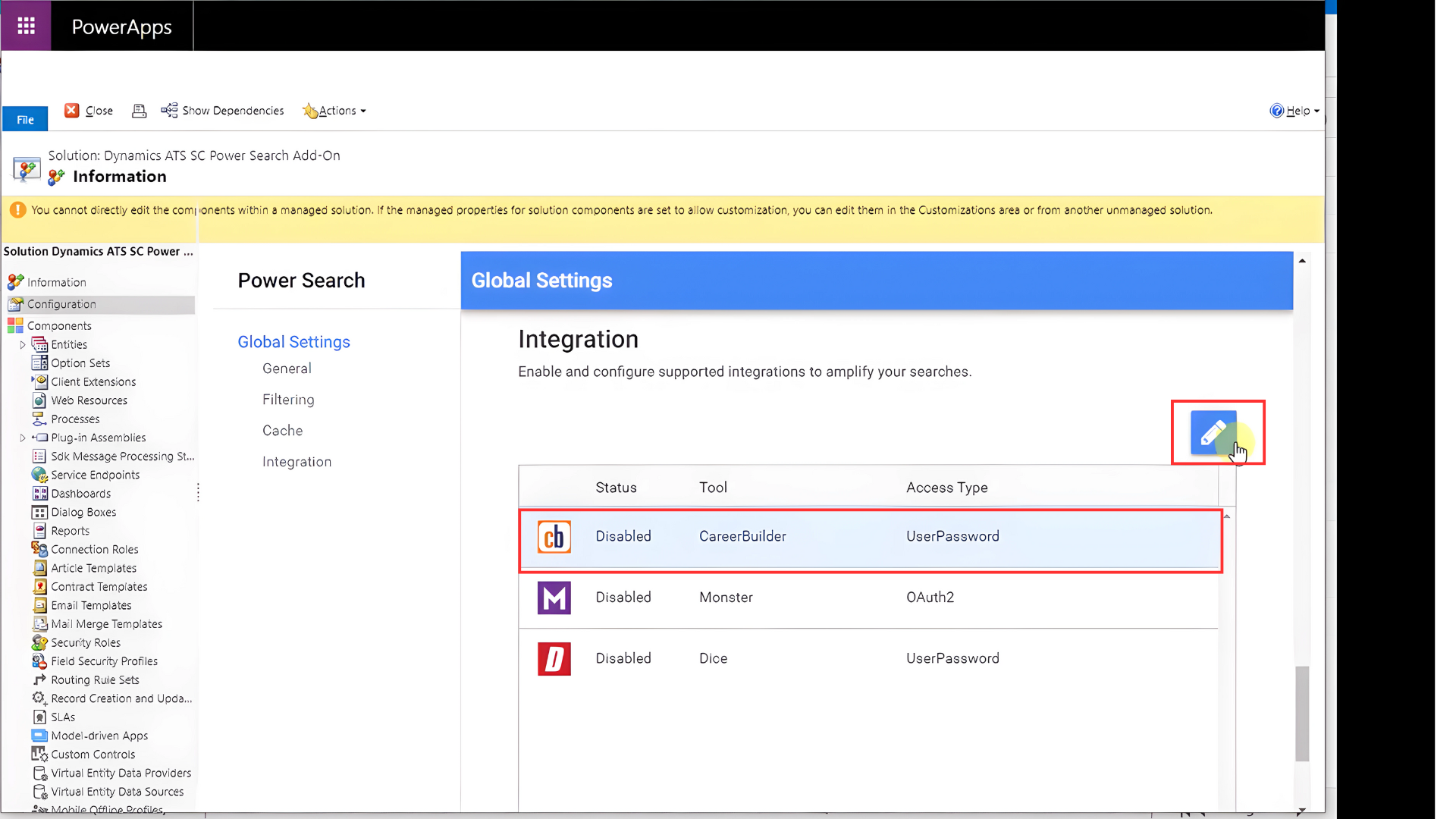Click the Connection Roles icon

(39, 550)
